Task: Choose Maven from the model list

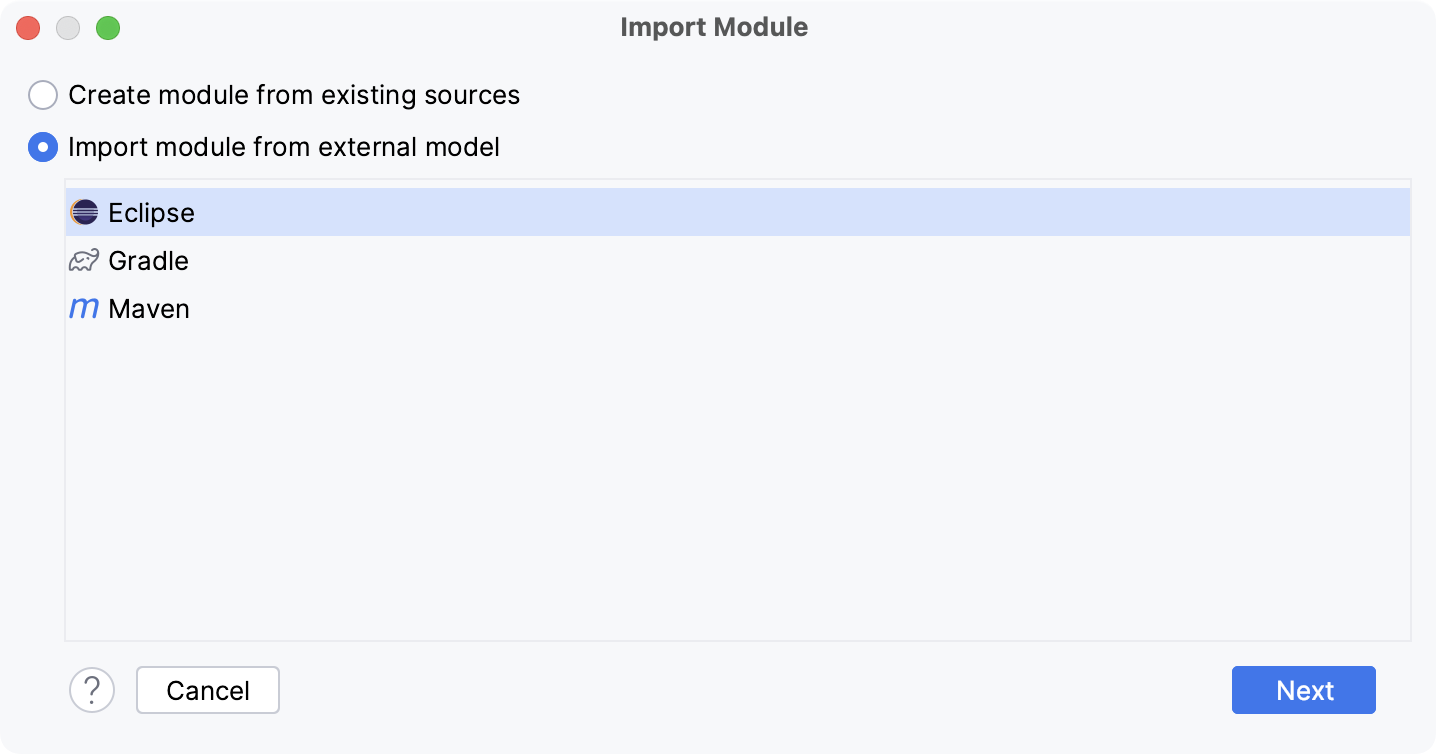Action: (149, 308)
